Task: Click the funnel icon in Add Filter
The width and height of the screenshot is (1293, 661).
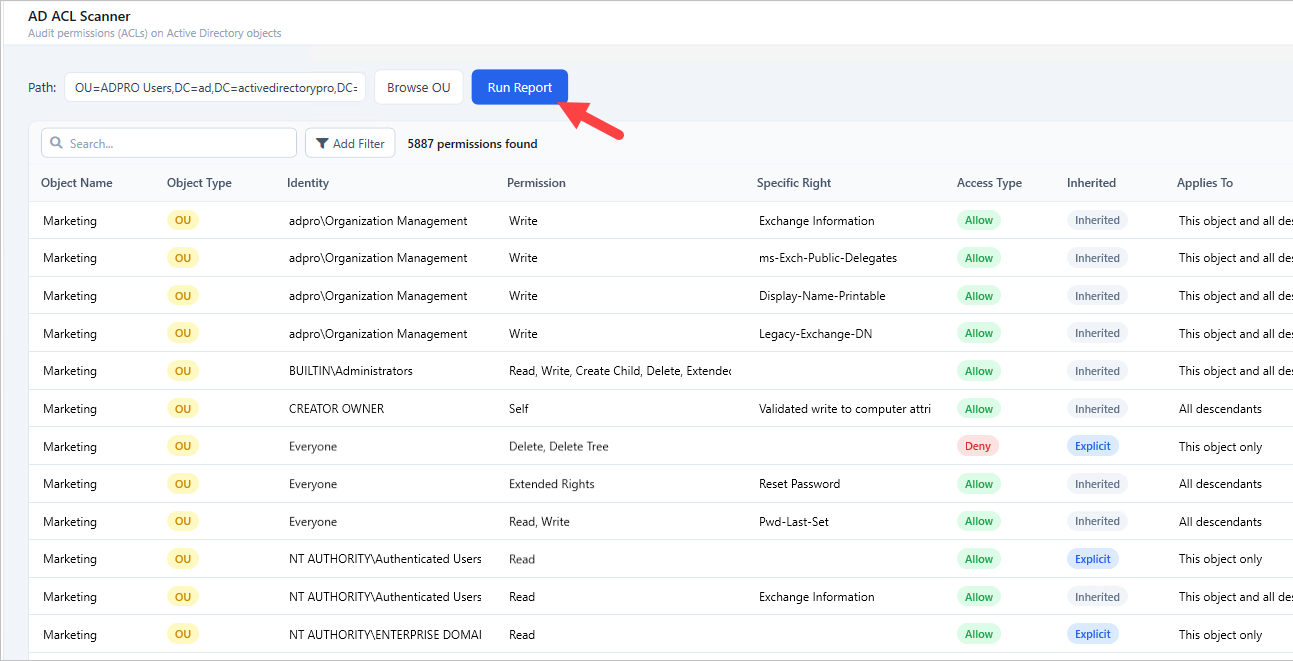Action: (x=322, y=143)
